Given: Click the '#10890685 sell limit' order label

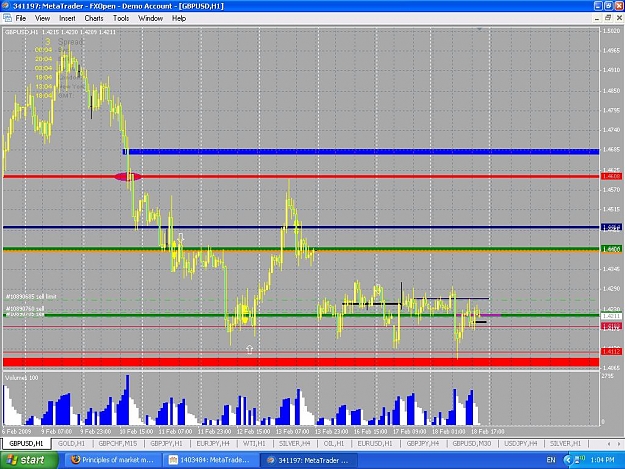Looking at the screenshot, I should coord(31,297).
